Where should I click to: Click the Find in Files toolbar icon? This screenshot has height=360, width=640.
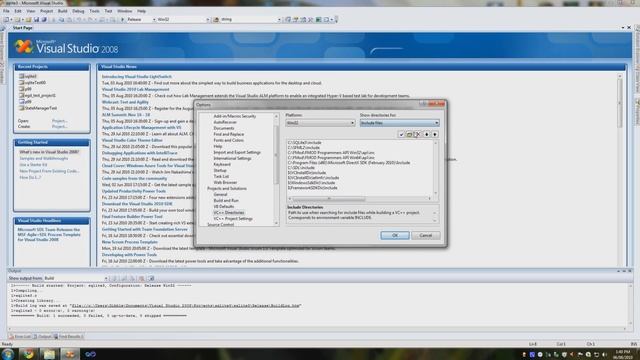point(216,20)
